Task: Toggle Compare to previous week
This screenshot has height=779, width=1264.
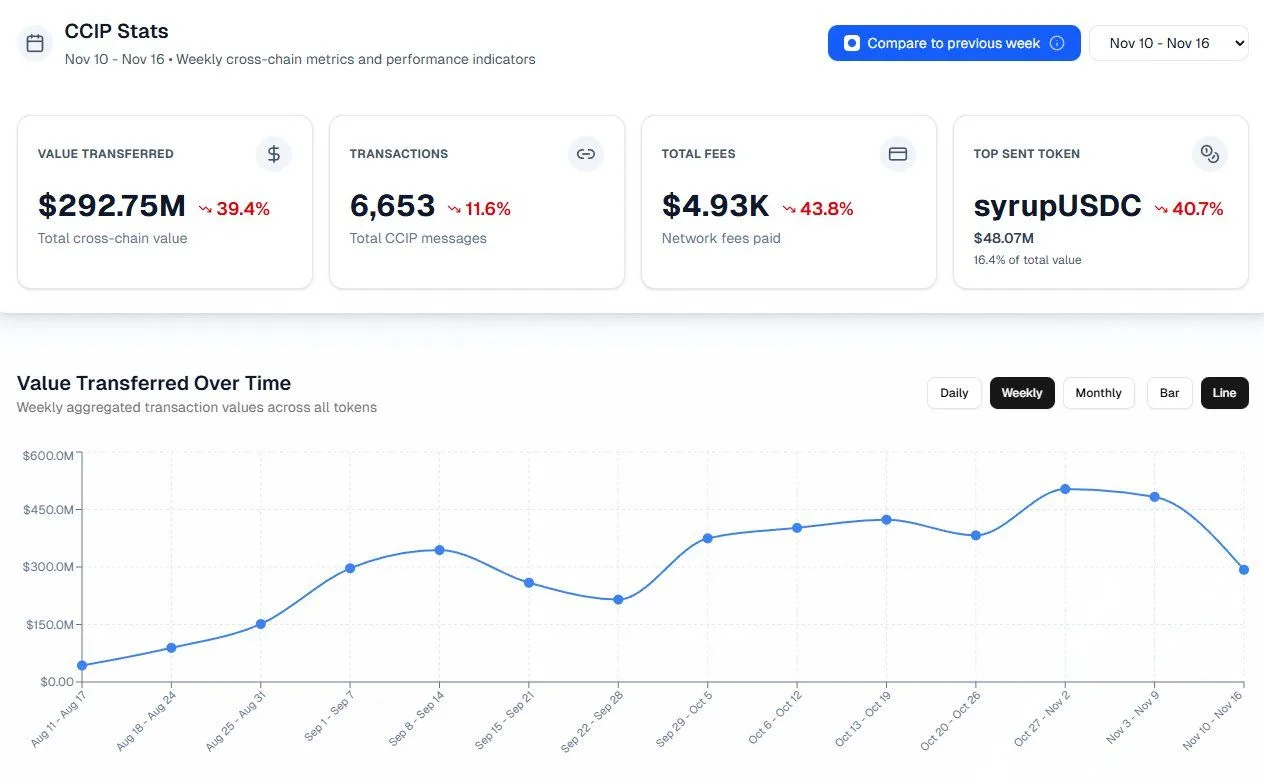Action: coord(953,43)
